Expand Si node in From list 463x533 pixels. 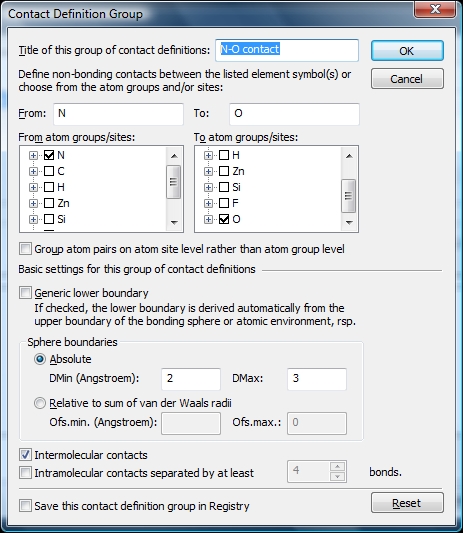(x=33, y=219)
